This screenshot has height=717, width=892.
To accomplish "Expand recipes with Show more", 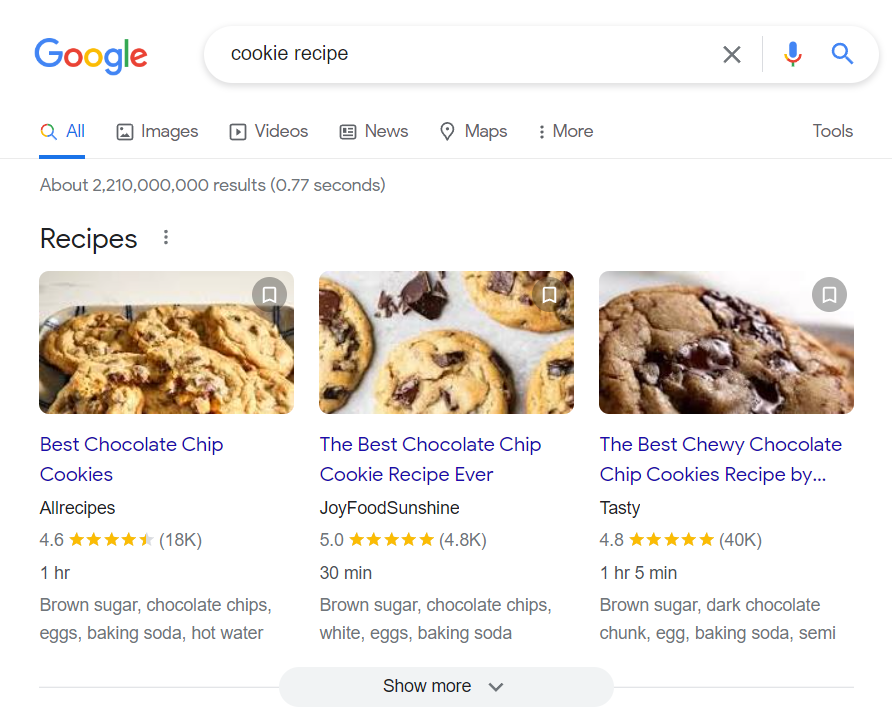I will point(445,686).
